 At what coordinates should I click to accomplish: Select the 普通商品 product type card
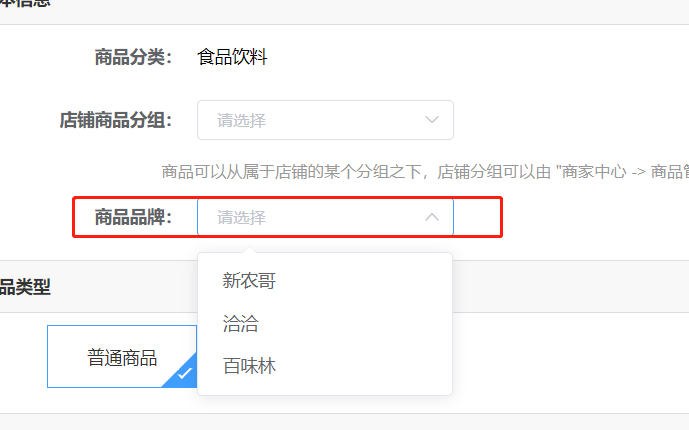(122, 357)
